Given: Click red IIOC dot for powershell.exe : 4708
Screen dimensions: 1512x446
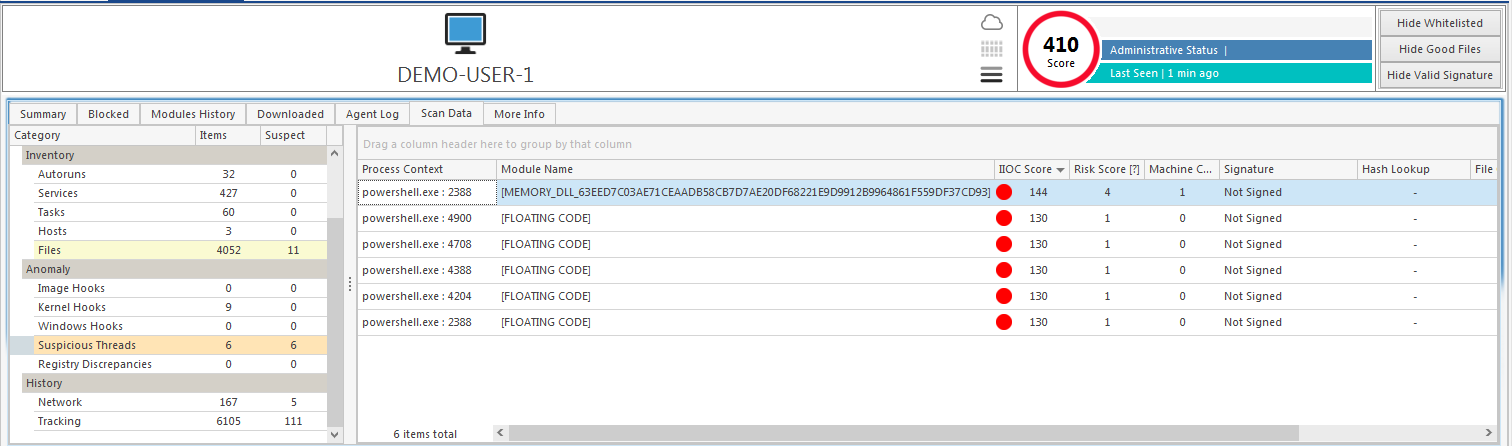Looking at the screenshot, I should pos(1004,244).
